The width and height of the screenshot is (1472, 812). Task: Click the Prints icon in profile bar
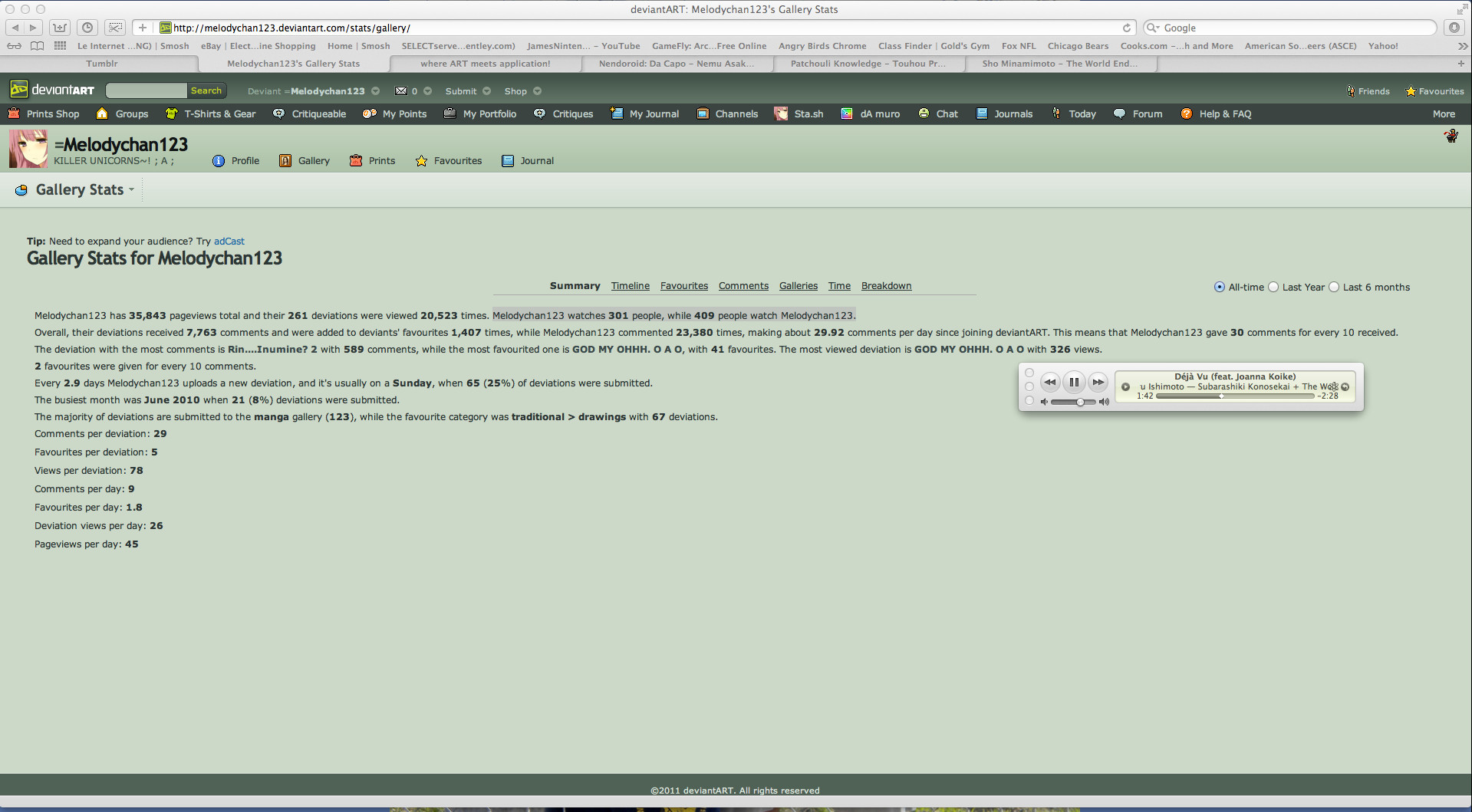pyautogui.click(x=356, y=161)
